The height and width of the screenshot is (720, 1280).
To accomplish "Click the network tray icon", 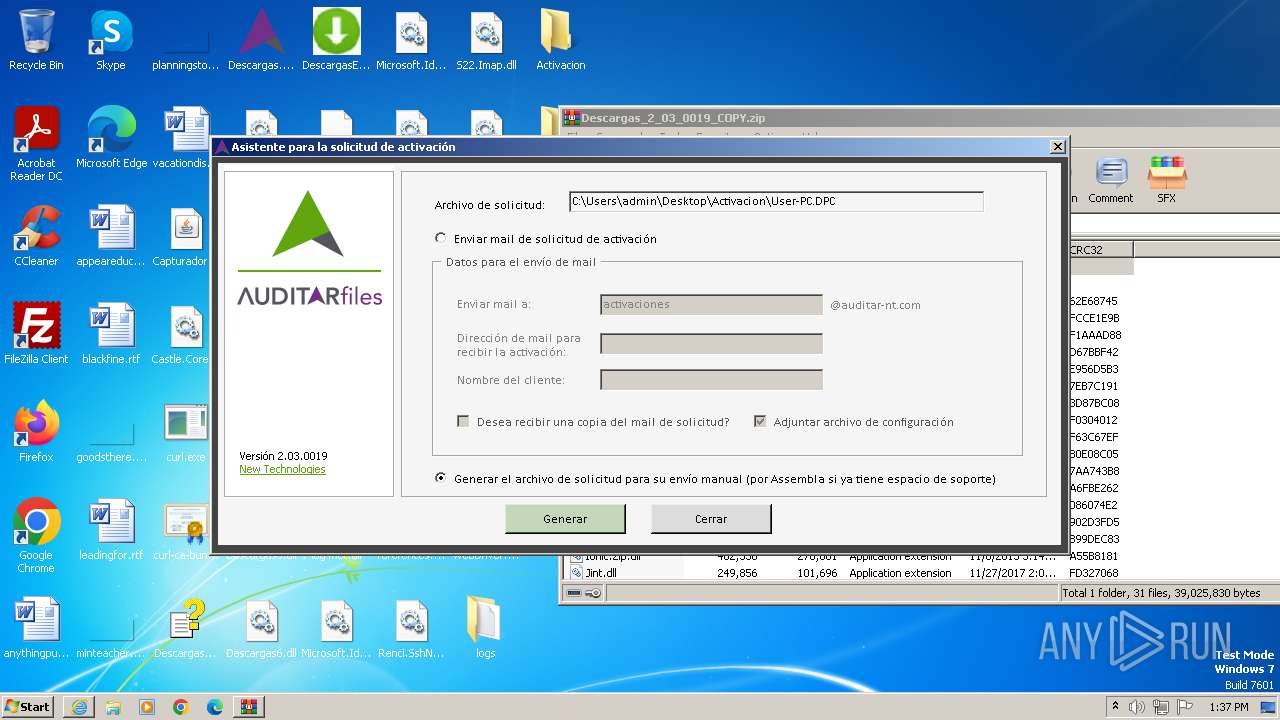I will pyautogui.click(x=1160, y=707).
